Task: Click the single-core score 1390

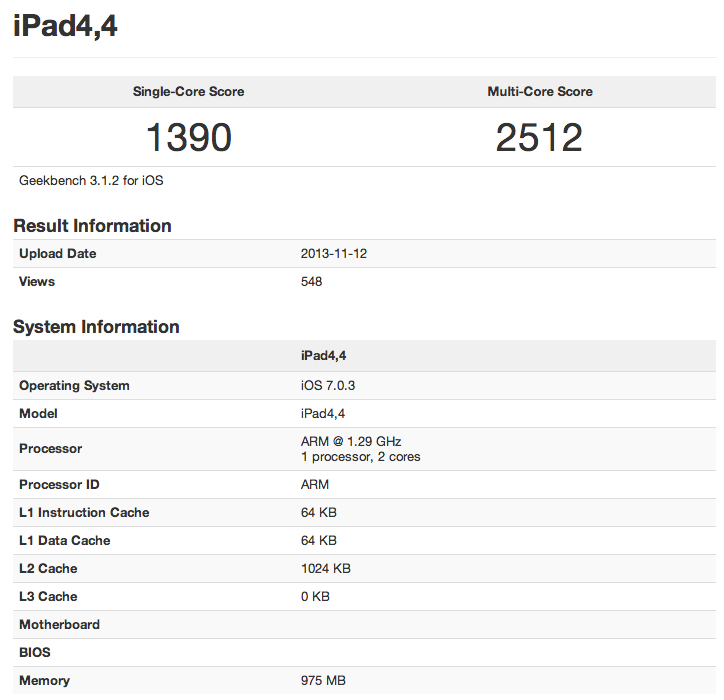Action: [188, 137]
